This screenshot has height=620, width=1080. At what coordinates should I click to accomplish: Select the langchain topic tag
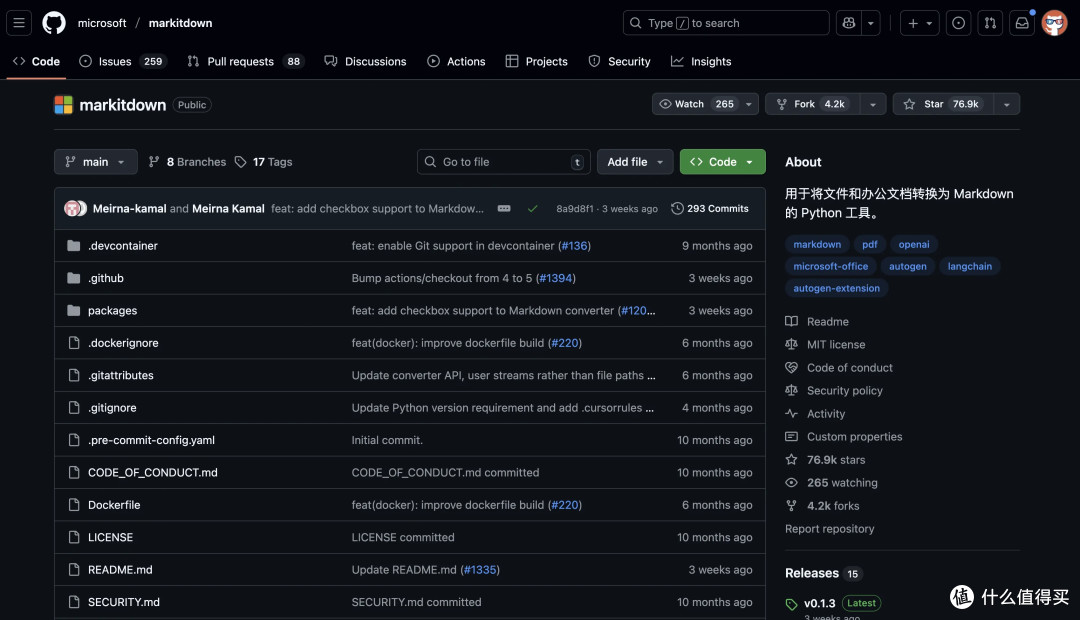(970, 267)
